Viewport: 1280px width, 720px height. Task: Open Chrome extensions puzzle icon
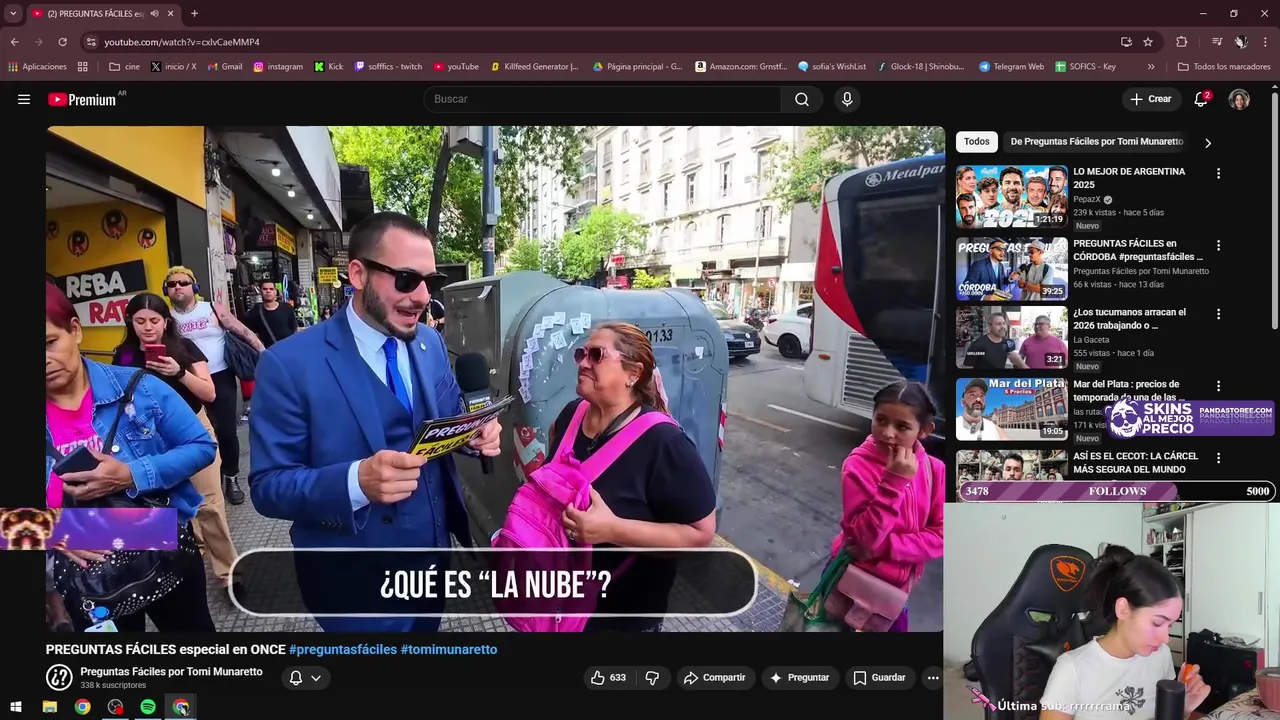pos(1182,42)
